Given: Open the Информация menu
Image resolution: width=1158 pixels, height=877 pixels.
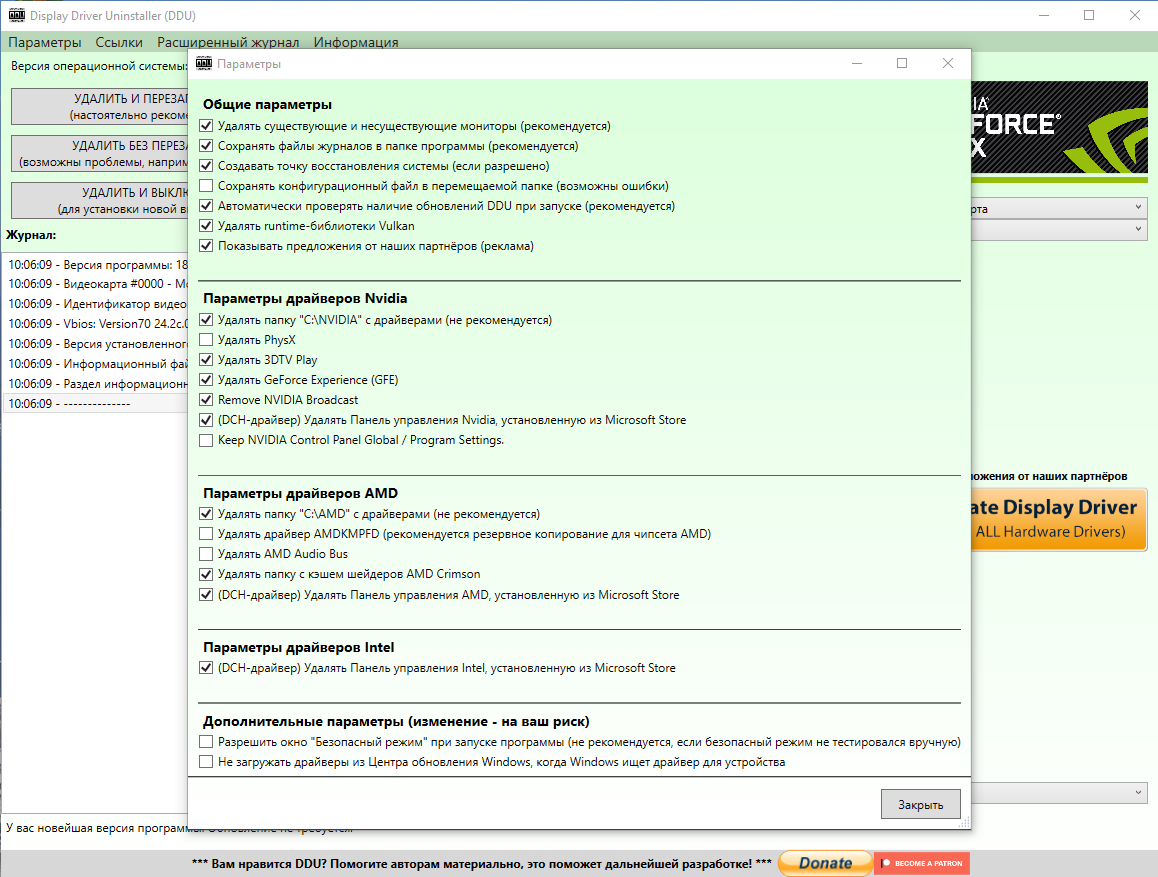Looking at the screenshot, I should pyautogui.click(x=356, y=42).
